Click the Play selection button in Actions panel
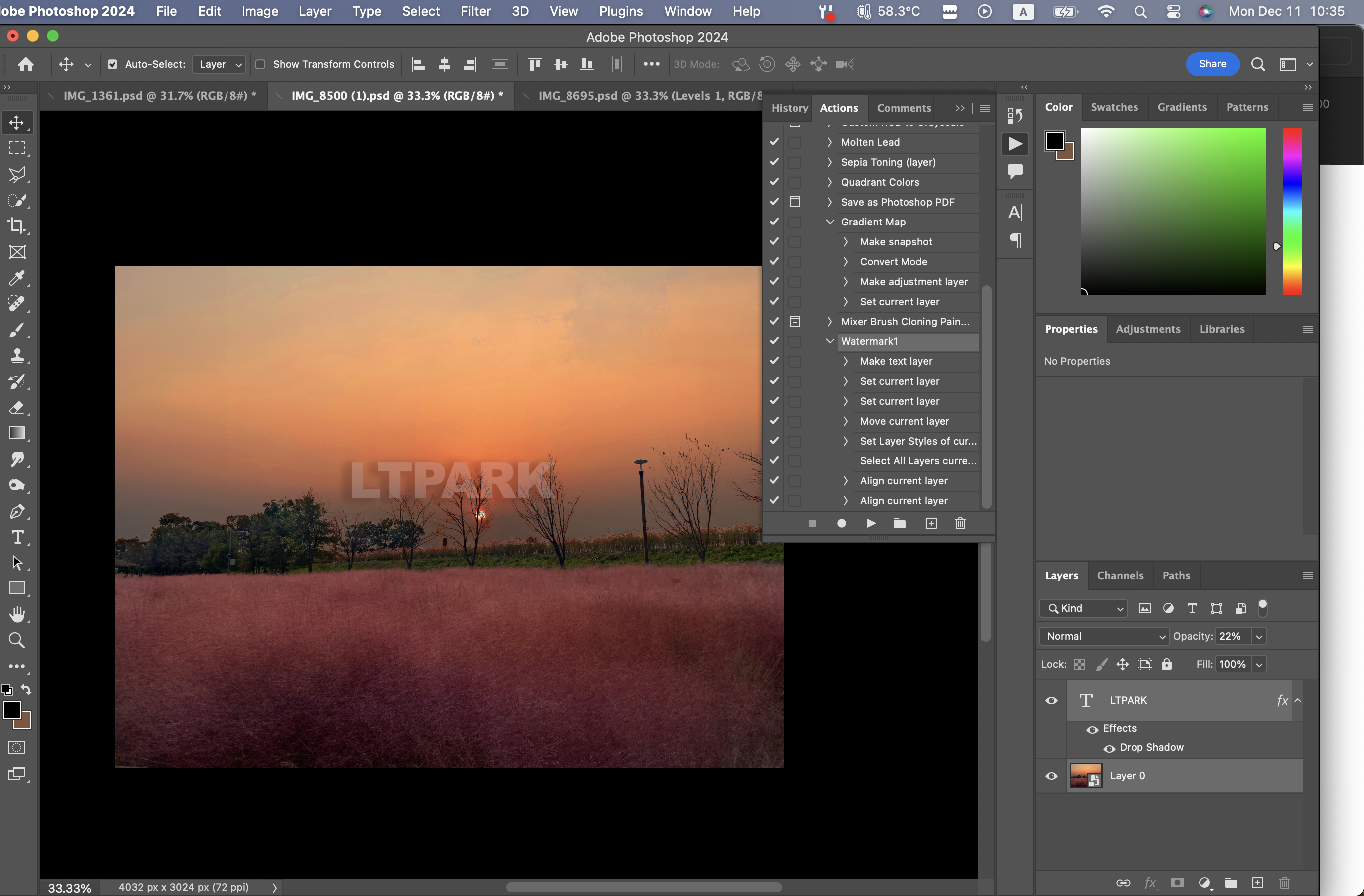Viewport: 1364px width, 896px height. point(871,523)
